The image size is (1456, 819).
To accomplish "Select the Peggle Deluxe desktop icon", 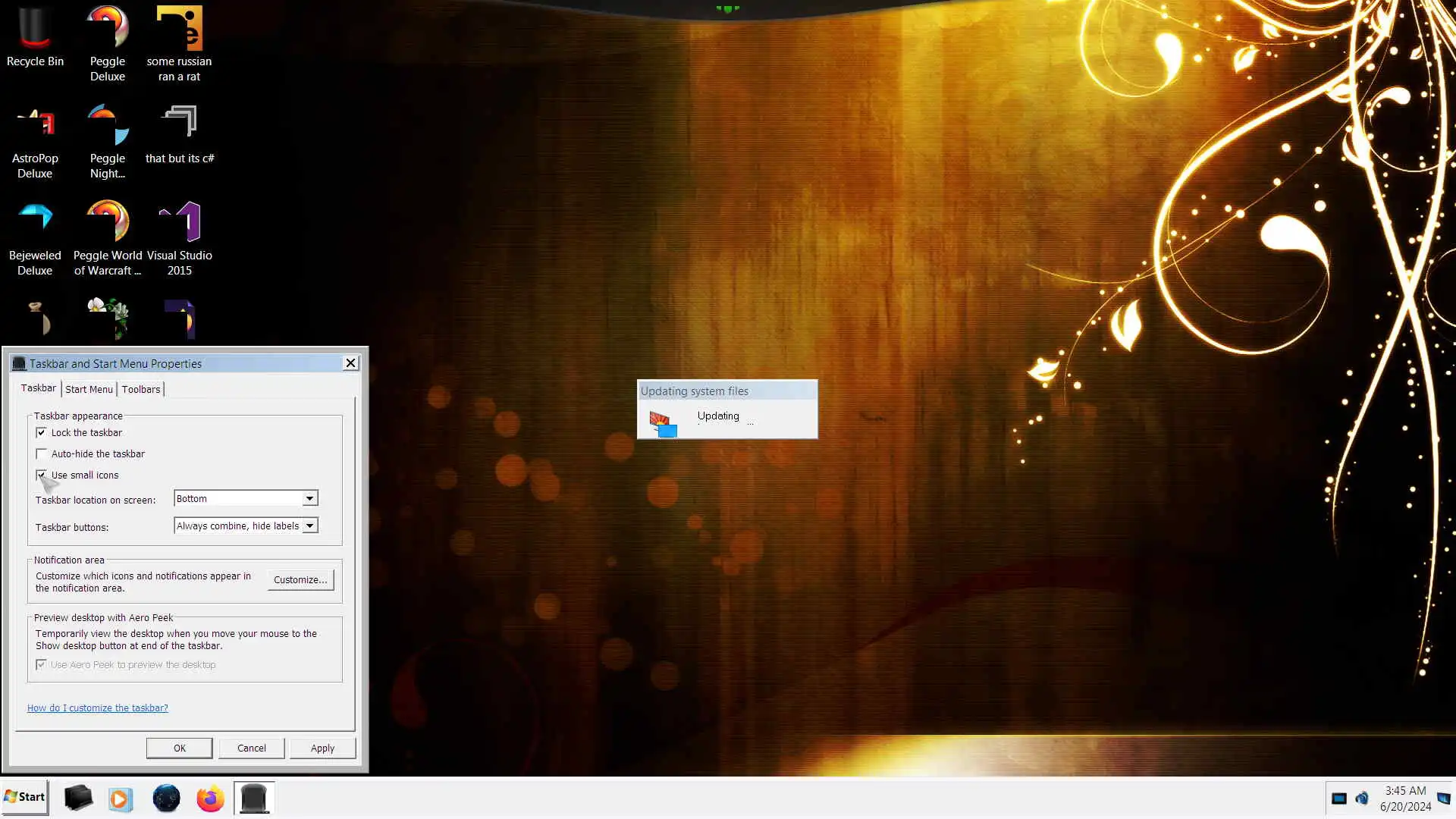I will tap(108, 42).
